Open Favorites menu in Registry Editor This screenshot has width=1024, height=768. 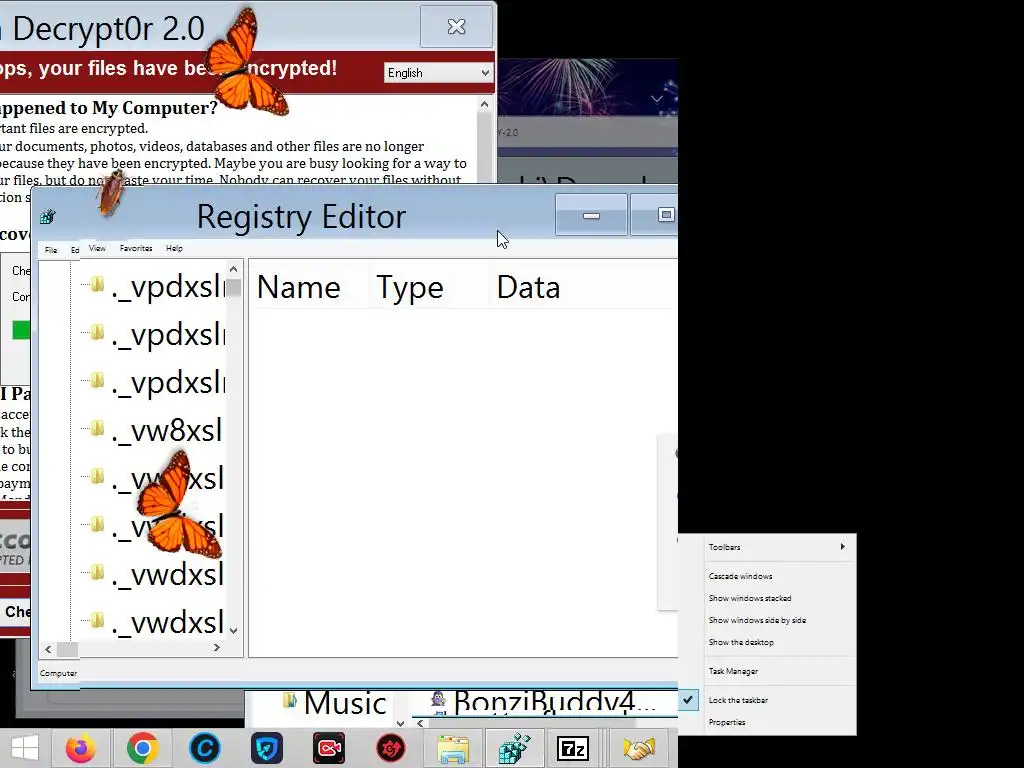pos(136,248)
